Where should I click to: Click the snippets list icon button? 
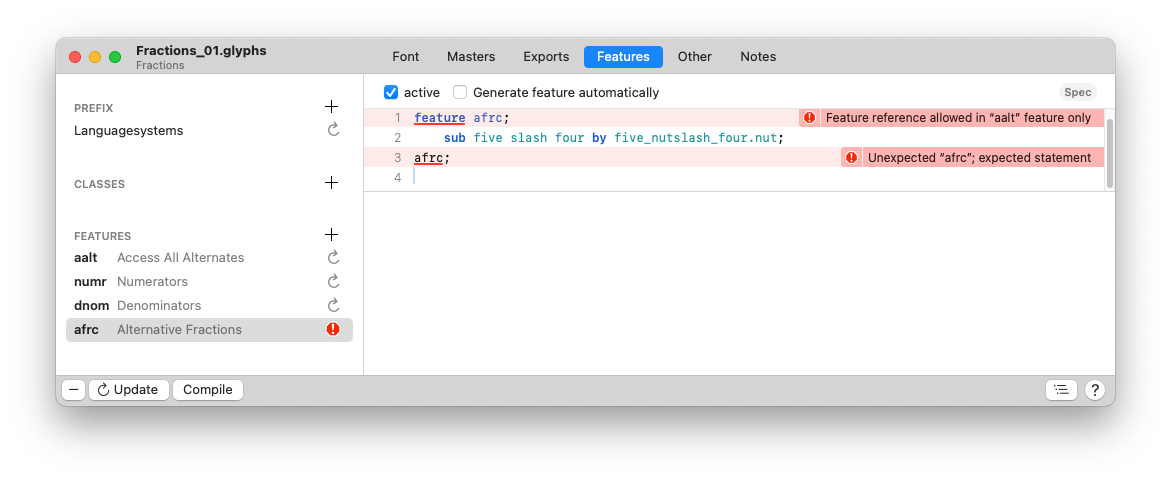pos(1061,390)
